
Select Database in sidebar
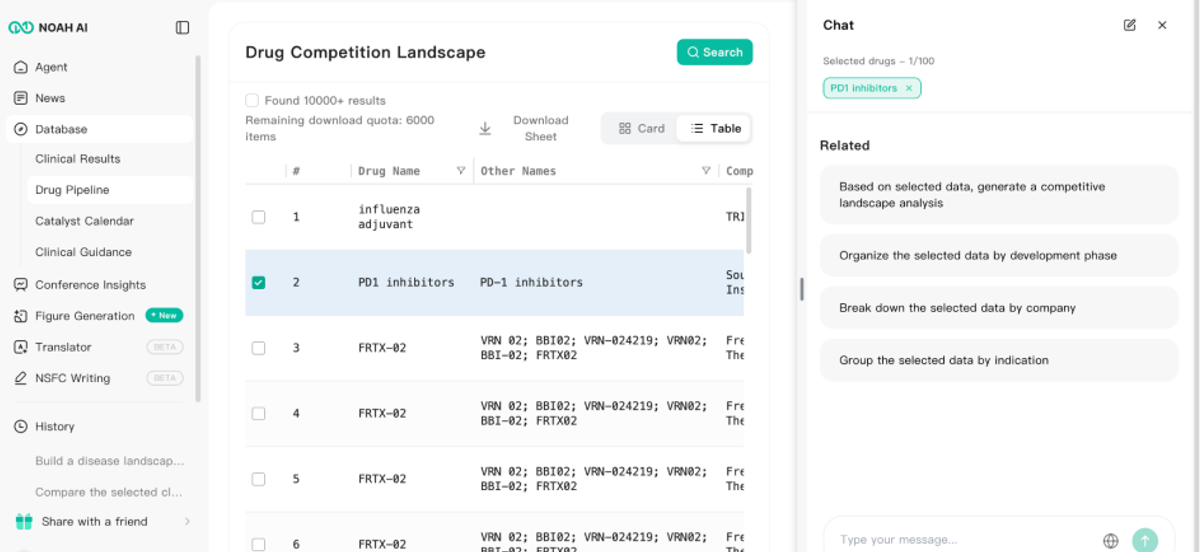click(100, 129)
